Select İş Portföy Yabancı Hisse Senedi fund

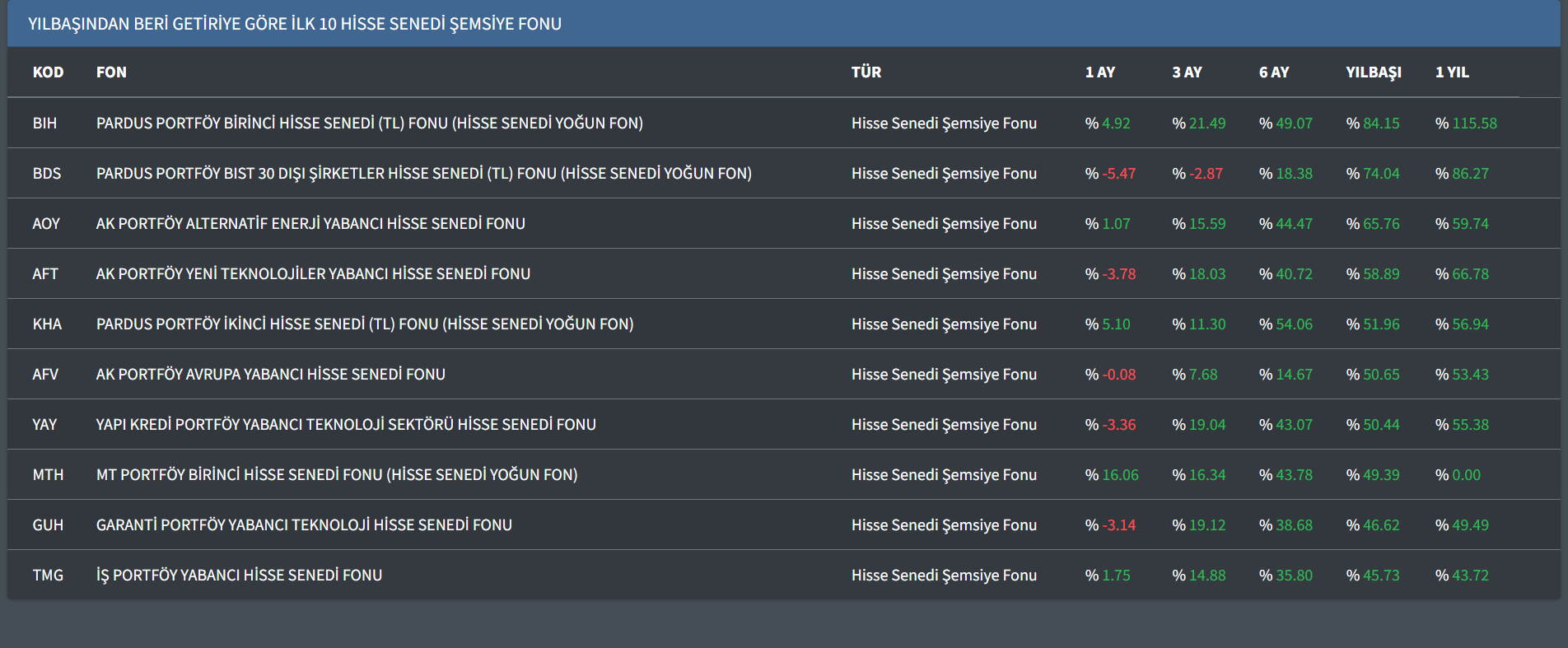point(239,576)
